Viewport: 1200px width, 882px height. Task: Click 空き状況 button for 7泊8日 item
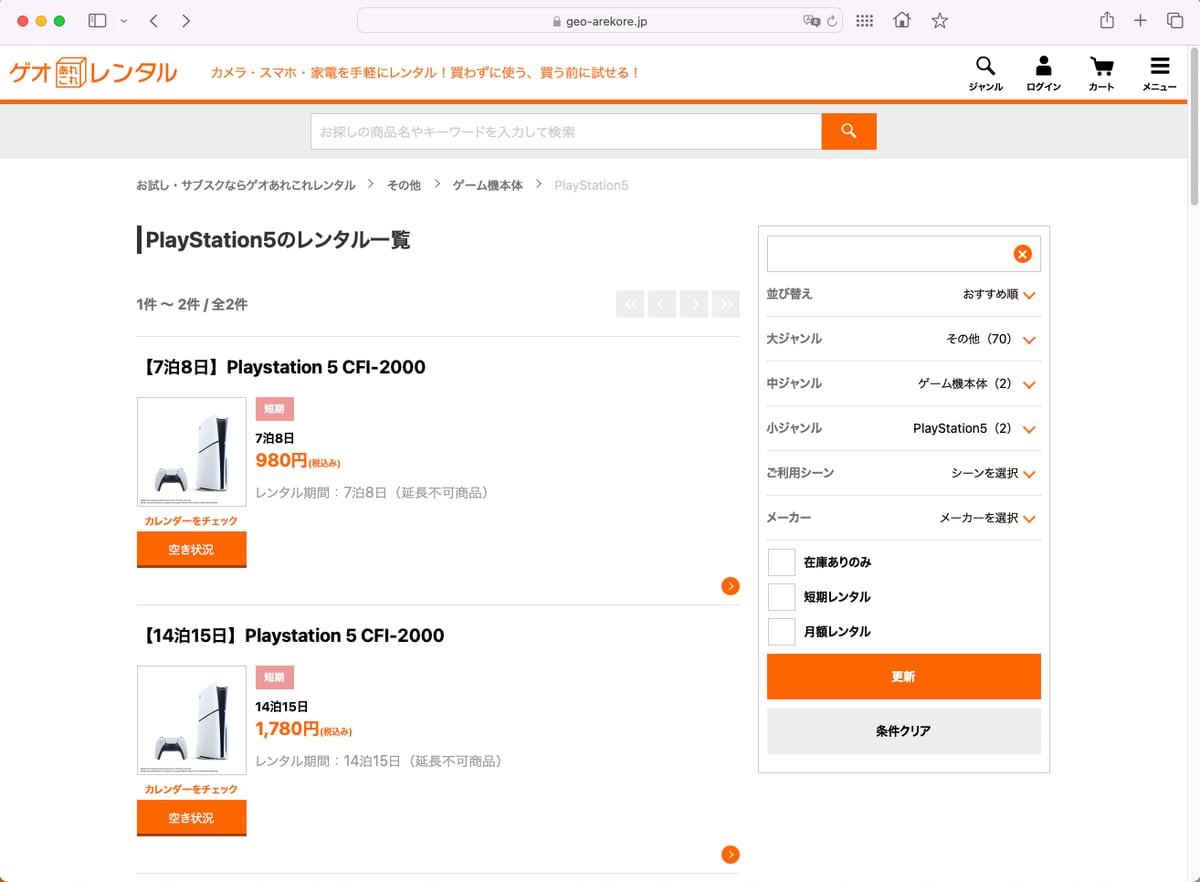tap(191, 550)
